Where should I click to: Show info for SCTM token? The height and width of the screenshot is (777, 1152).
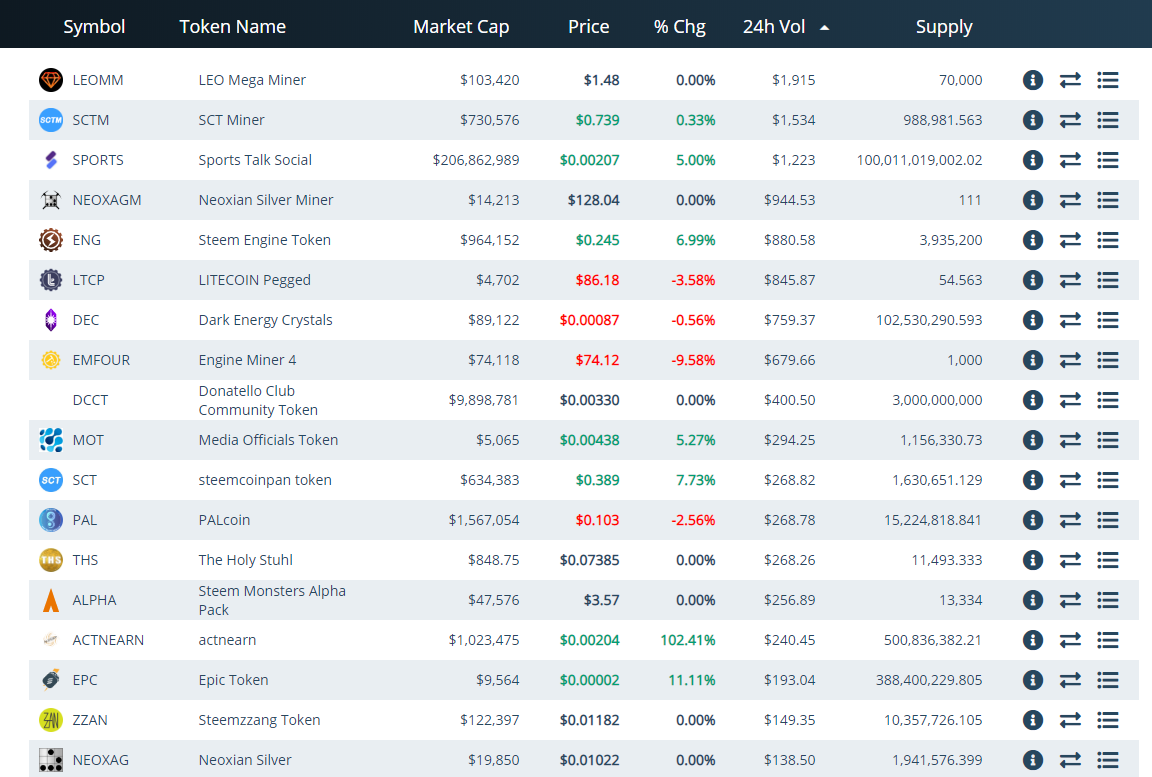pos(1032,120)
